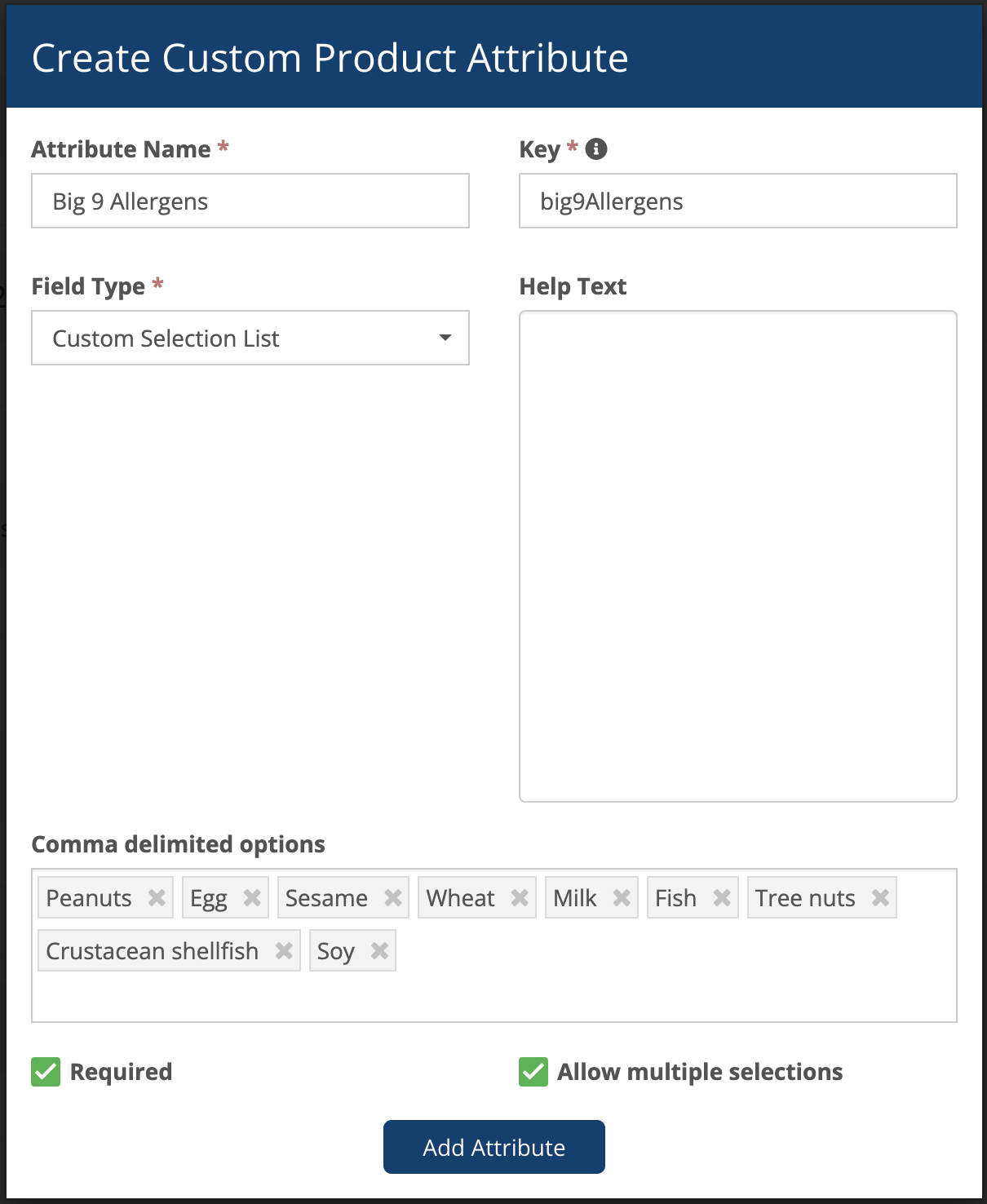Viewport: 987px width, 1204px height.
Task: Delete the Soy option tag
Action: click(379, 951)
